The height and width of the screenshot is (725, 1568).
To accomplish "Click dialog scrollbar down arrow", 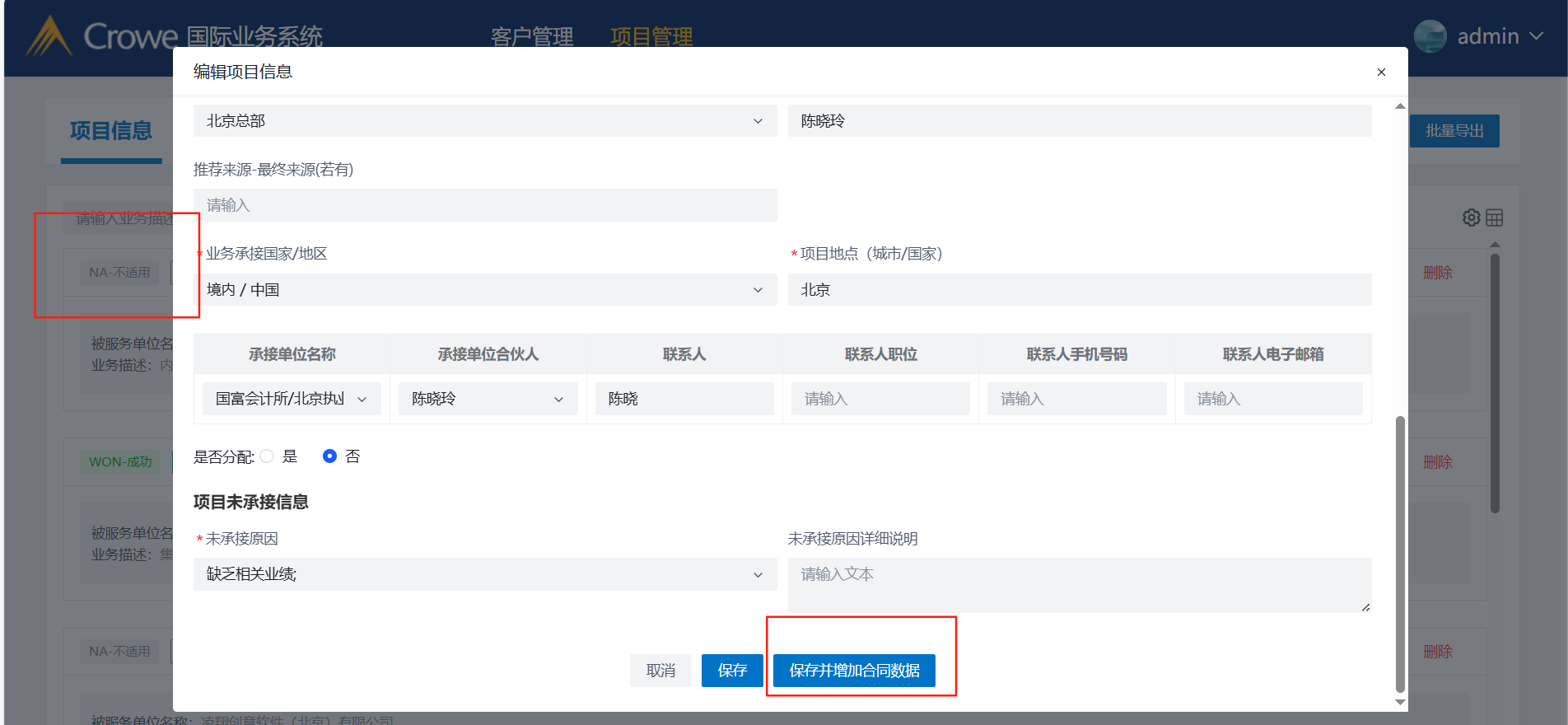I will (1400, 703).
